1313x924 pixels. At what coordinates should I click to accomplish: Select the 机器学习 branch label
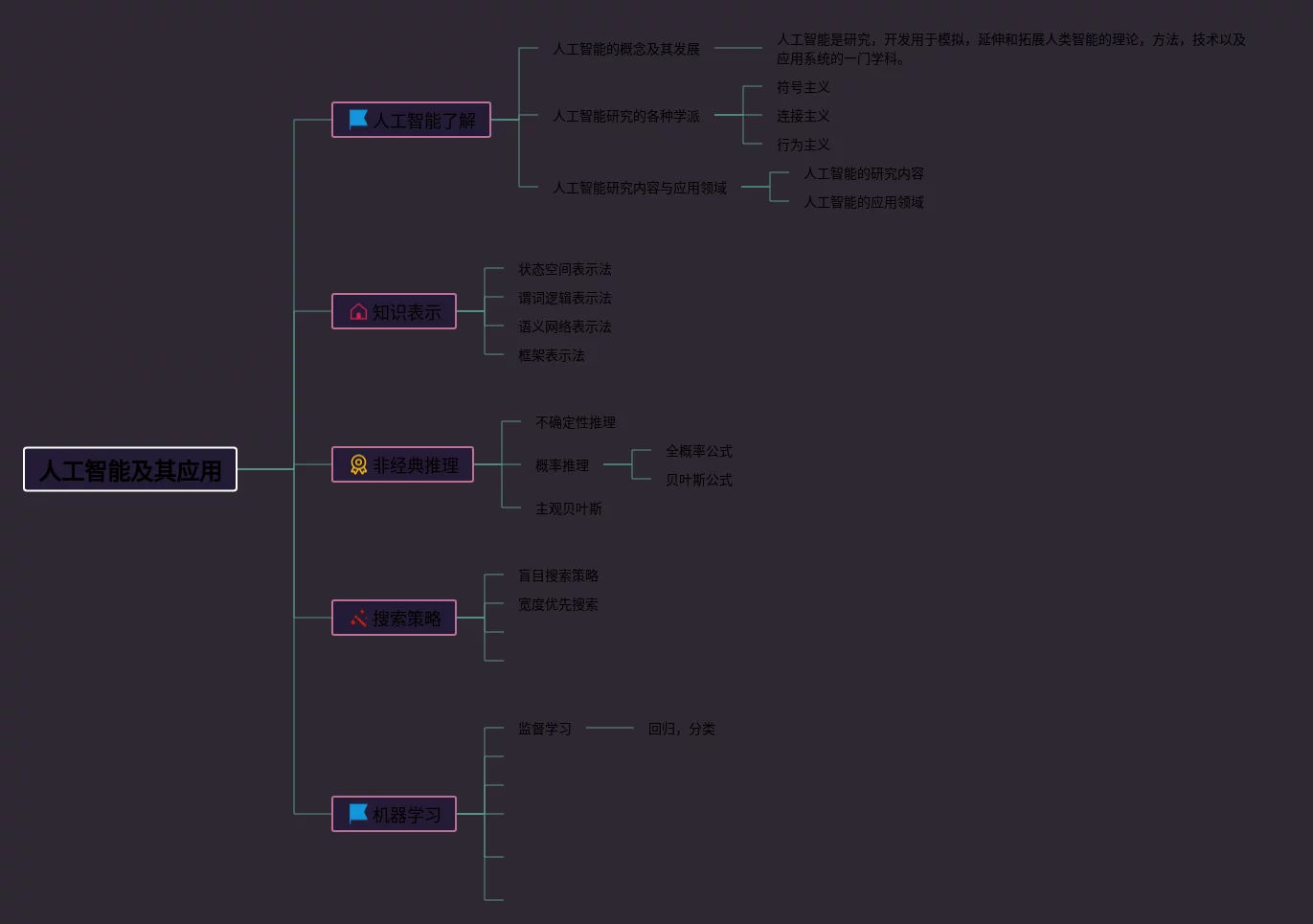click(x=407, y=815)
